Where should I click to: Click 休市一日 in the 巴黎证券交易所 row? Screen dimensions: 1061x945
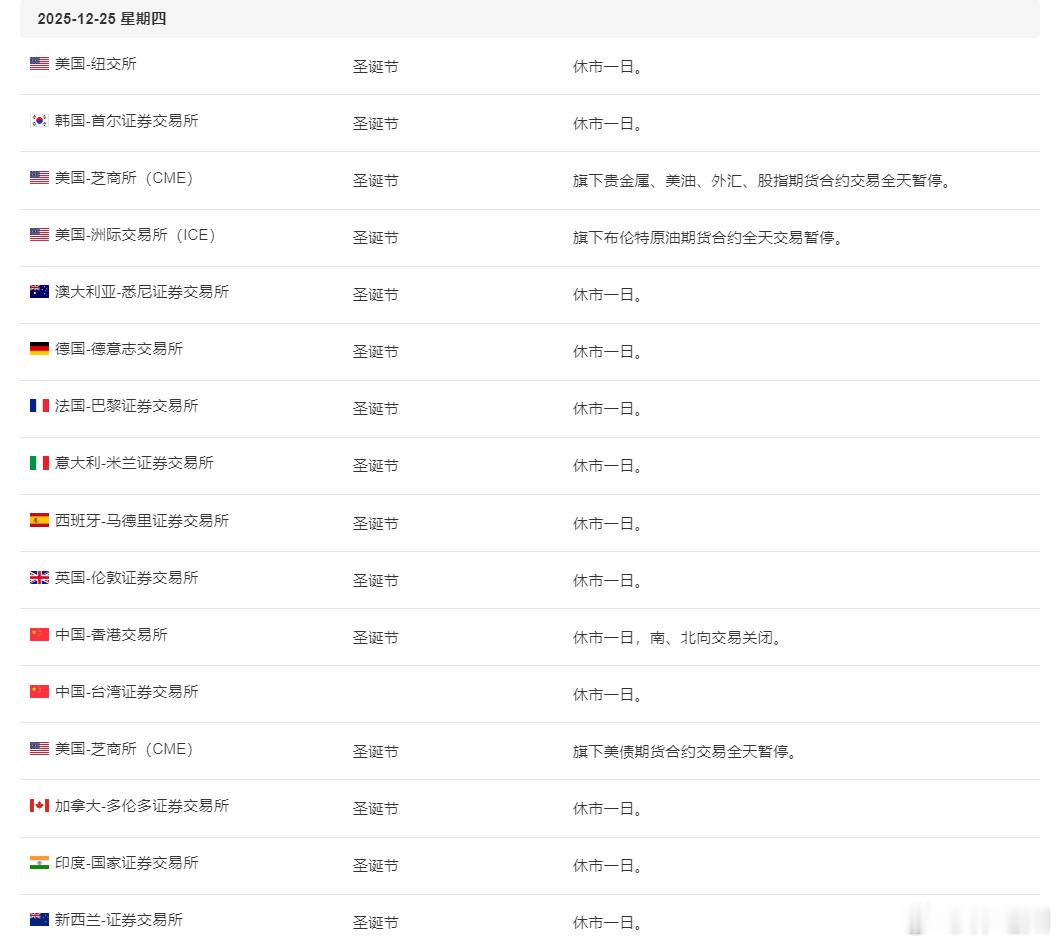pos(608,409)
